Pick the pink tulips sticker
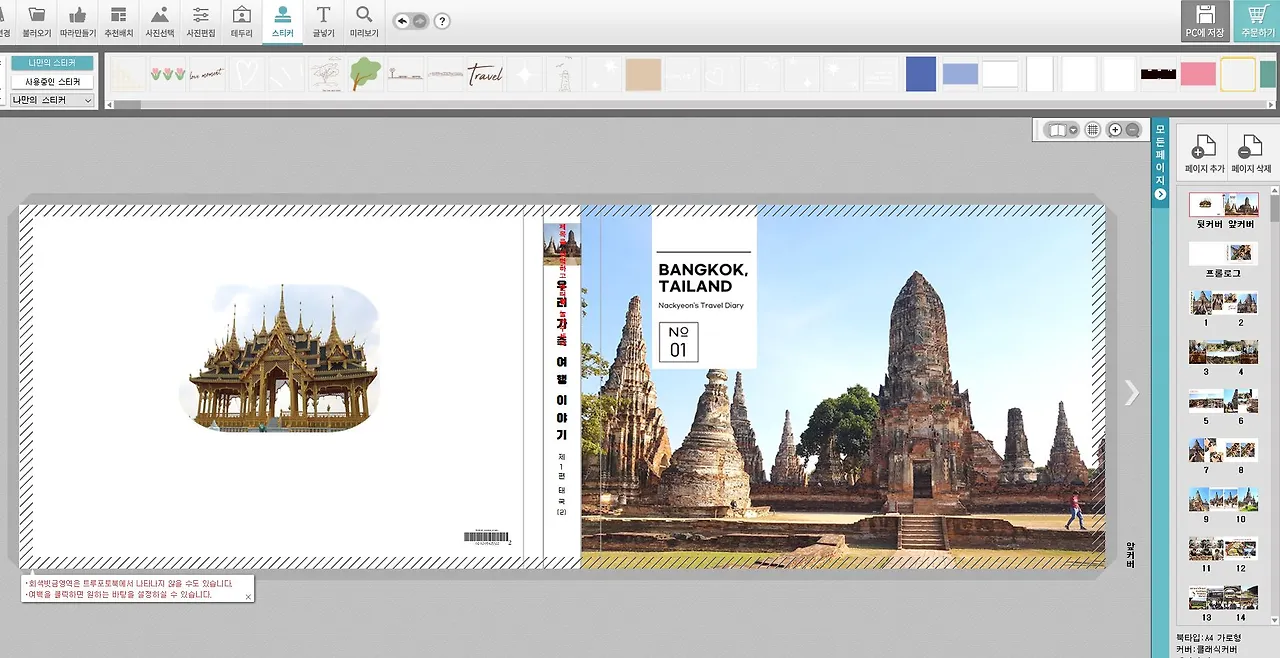The width and height of the screenshot is (1280, 658). [x=167, y=74]
